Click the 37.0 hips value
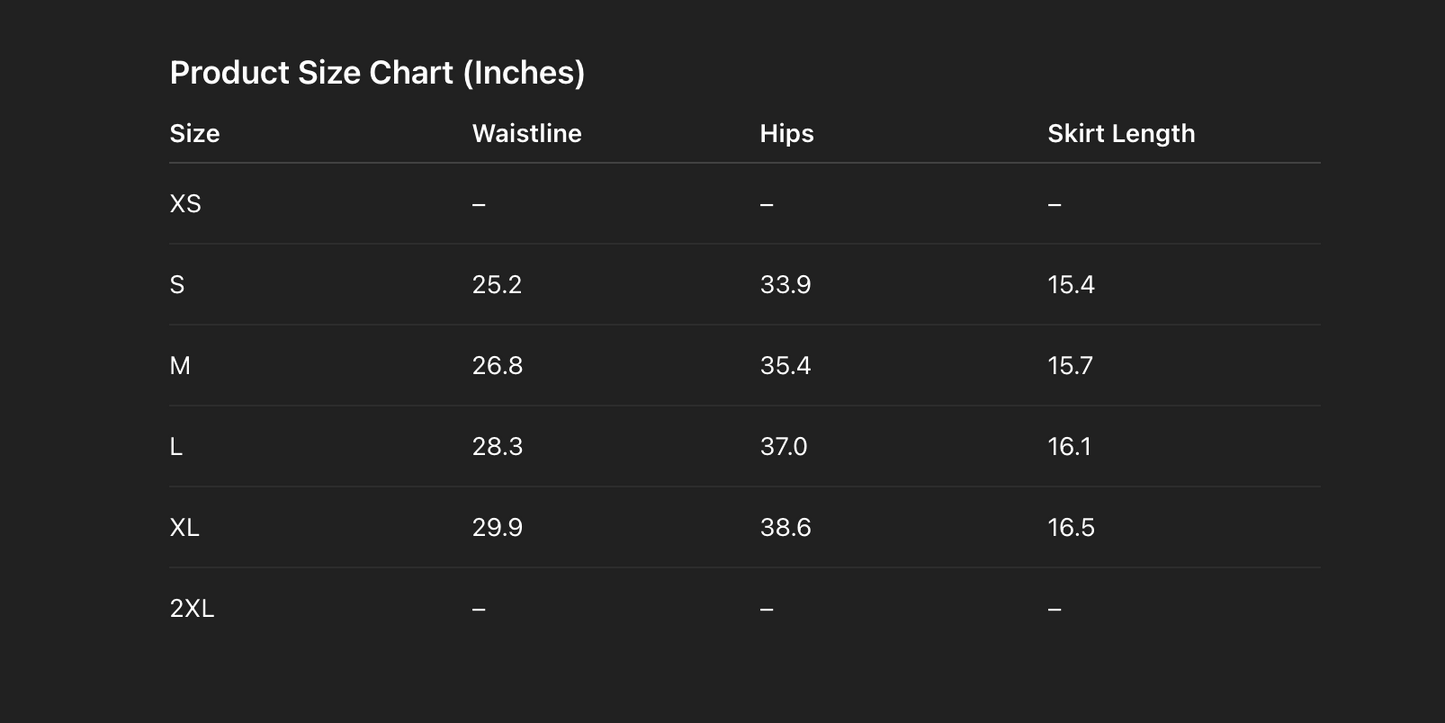The height and width of the screenshot is (723, 1445). (783, 447)
